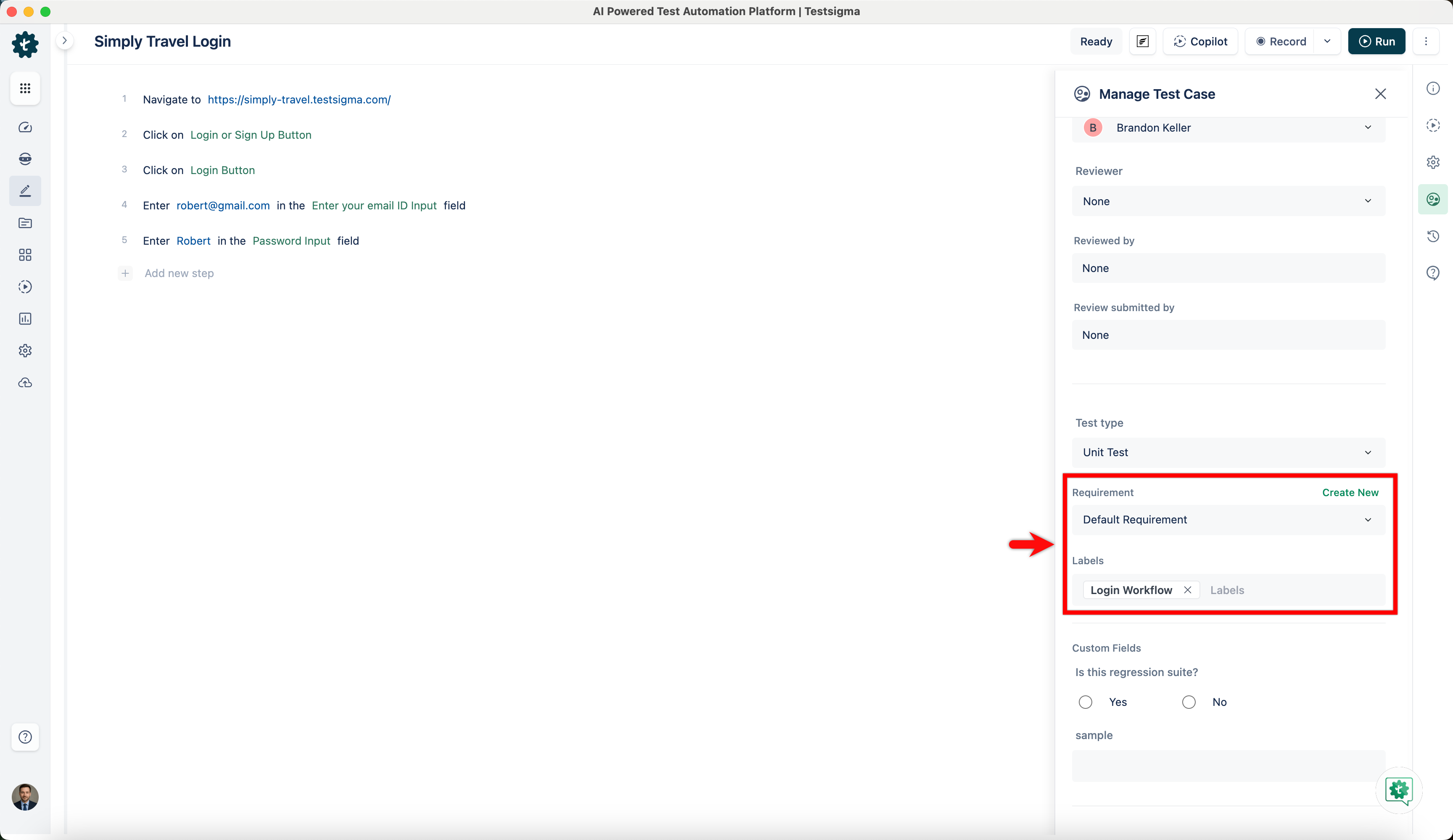Open the dashboard gauge icon in left sidebar

point(25,127)
